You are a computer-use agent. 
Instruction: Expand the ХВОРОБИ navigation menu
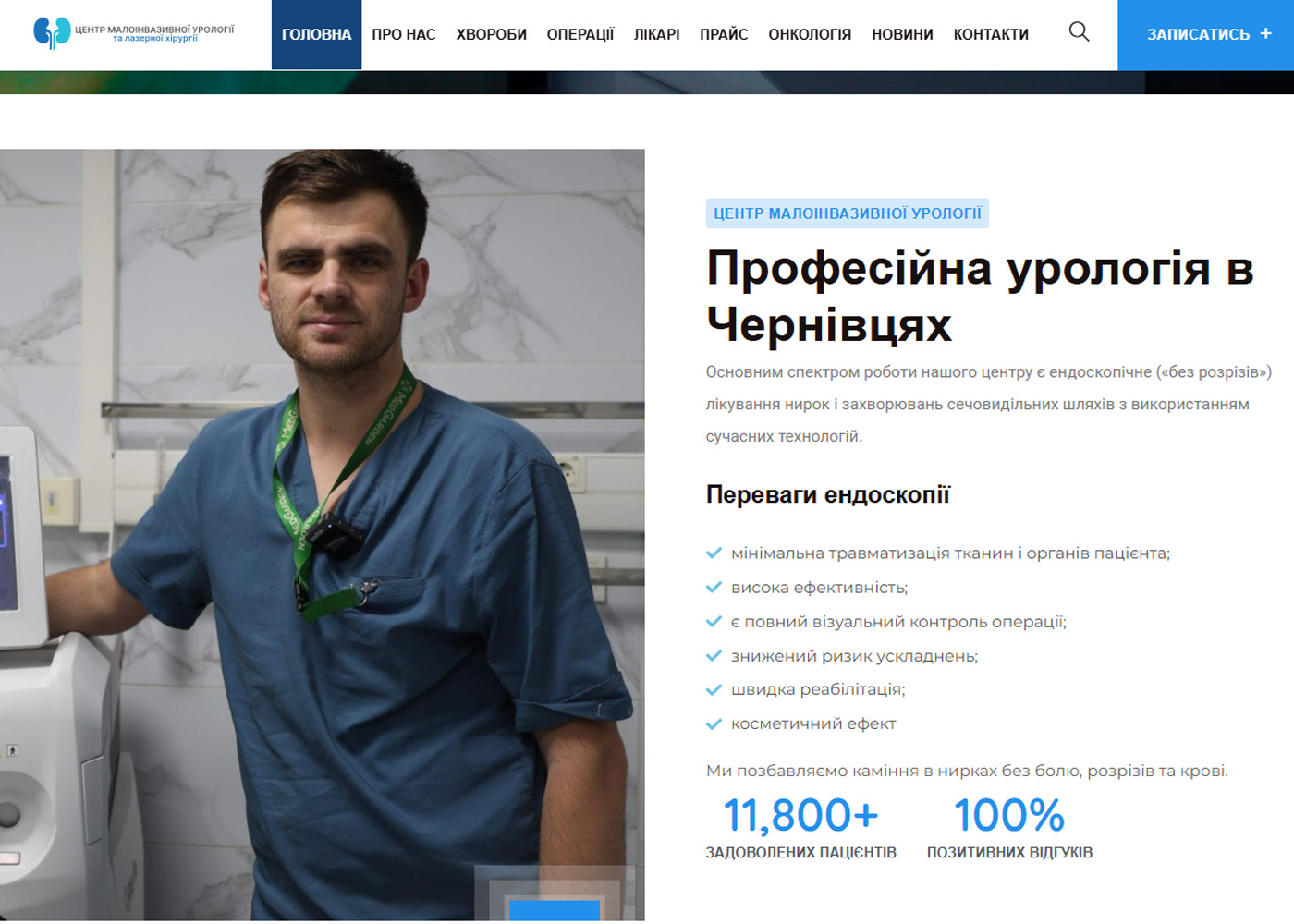(491, 34)
